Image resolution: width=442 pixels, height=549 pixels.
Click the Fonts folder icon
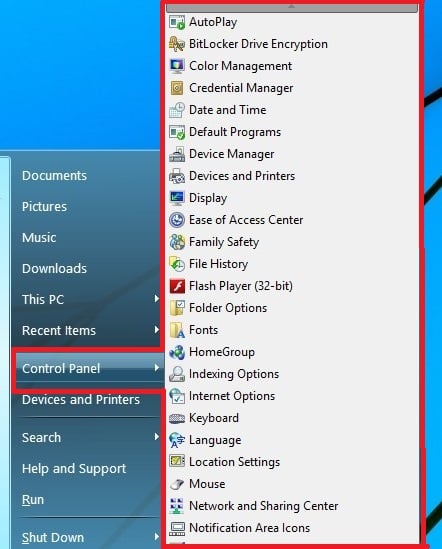tap(177, 330)
